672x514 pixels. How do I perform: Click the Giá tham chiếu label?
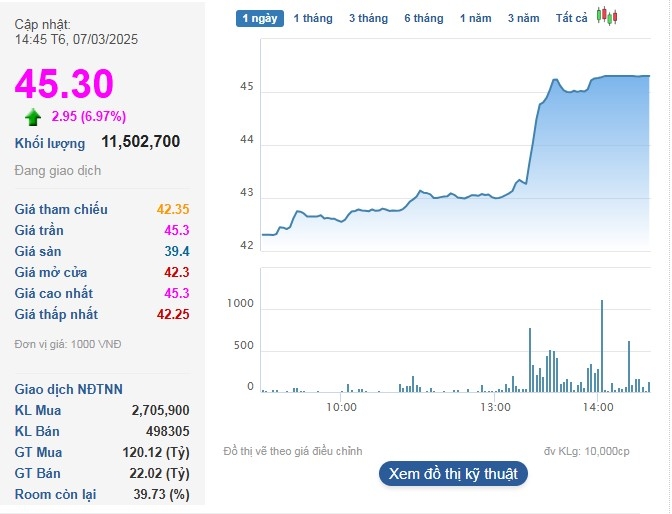click(61, 209)
